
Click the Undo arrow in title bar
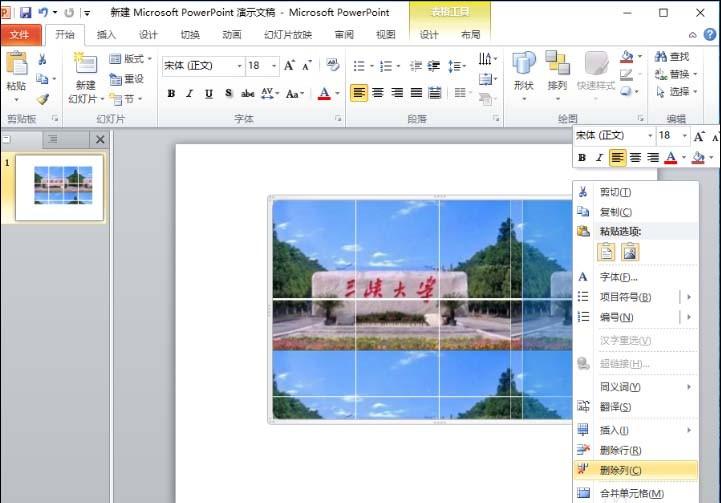(43, 13)
